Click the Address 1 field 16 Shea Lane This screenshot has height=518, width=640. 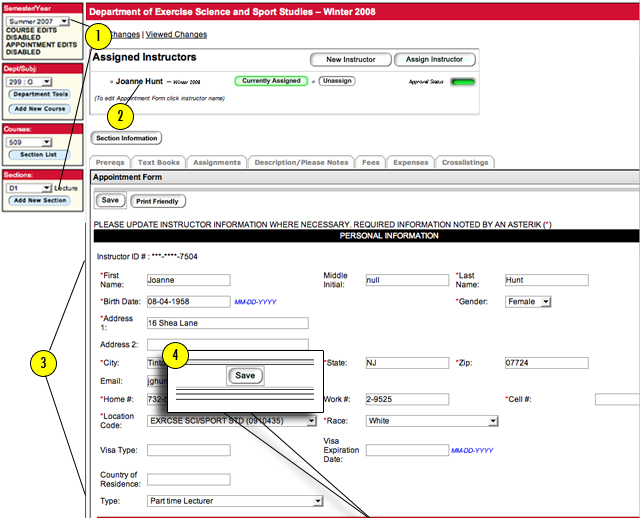tap(228, 323)
